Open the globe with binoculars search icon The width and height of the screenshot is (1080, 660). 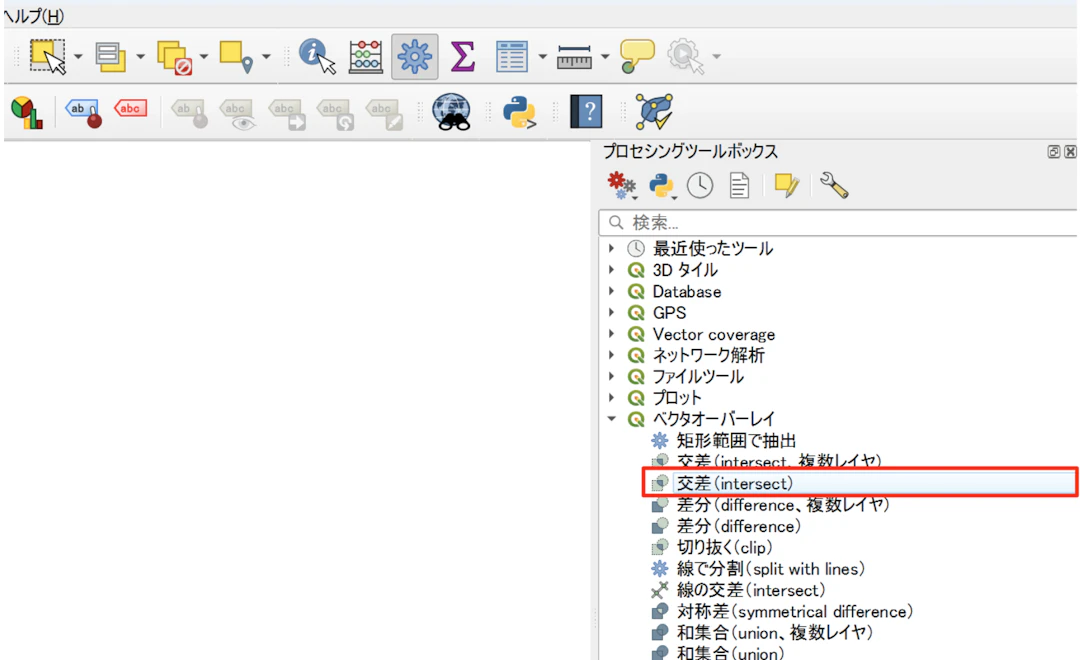coord(452,112)
